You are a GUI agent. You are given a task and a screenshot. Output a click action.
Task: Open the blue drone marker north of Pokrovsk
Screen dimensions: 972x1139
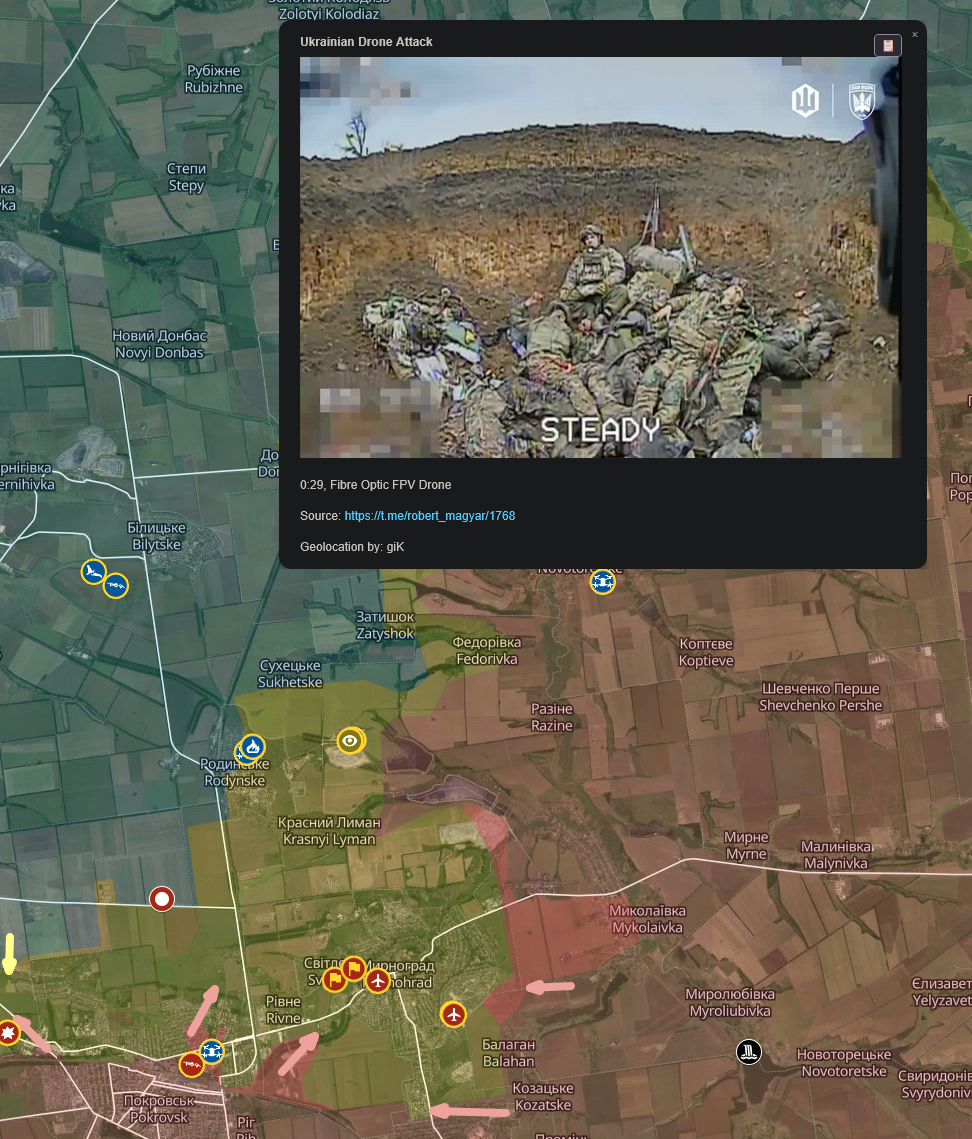(x=211, y=1051)
